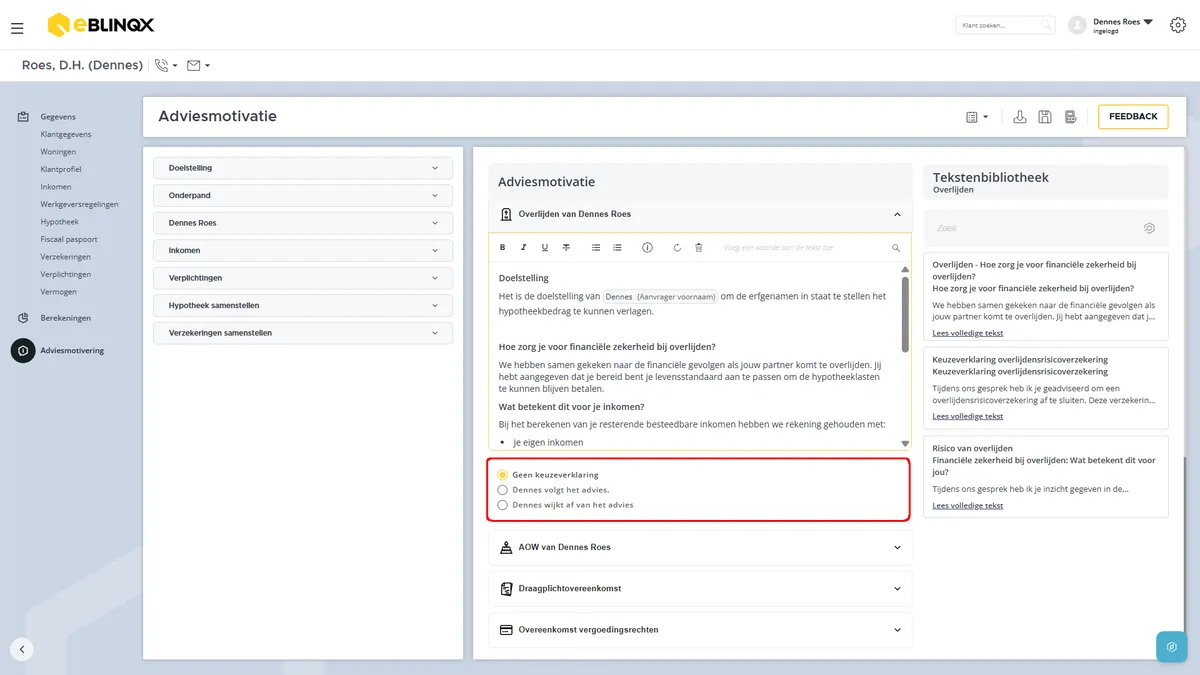This screenshot has width=1200, height=675.
Task: Click the info icon in the editor toolbar
Action: 647,247
